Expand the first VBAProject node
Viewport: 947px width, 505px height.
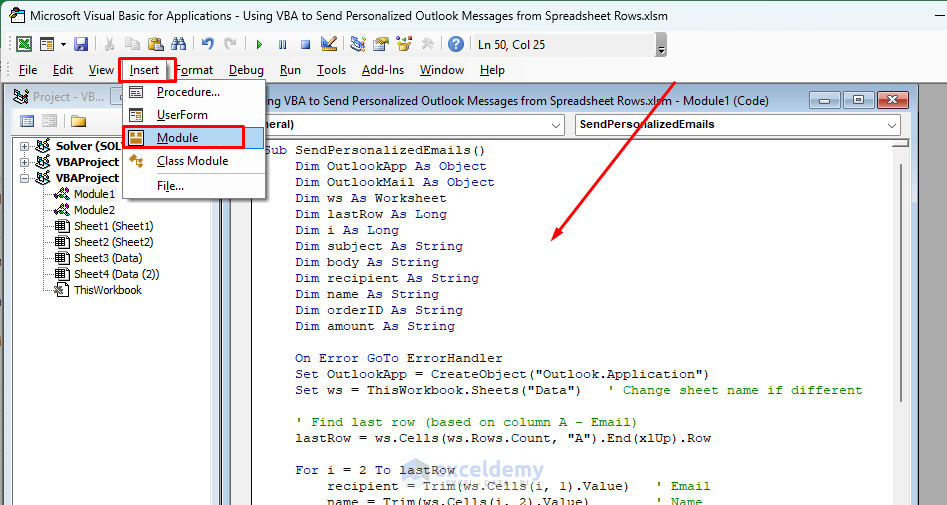pyautogui.click(x=24, y=162)
